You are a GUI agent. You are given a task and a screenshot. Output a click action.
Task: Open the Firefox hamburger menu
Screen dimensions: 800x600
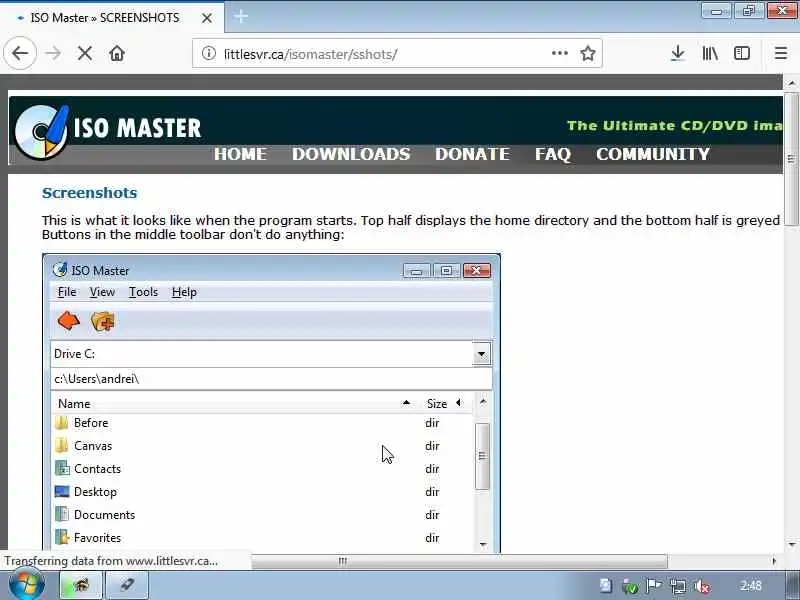coord(781,53)
